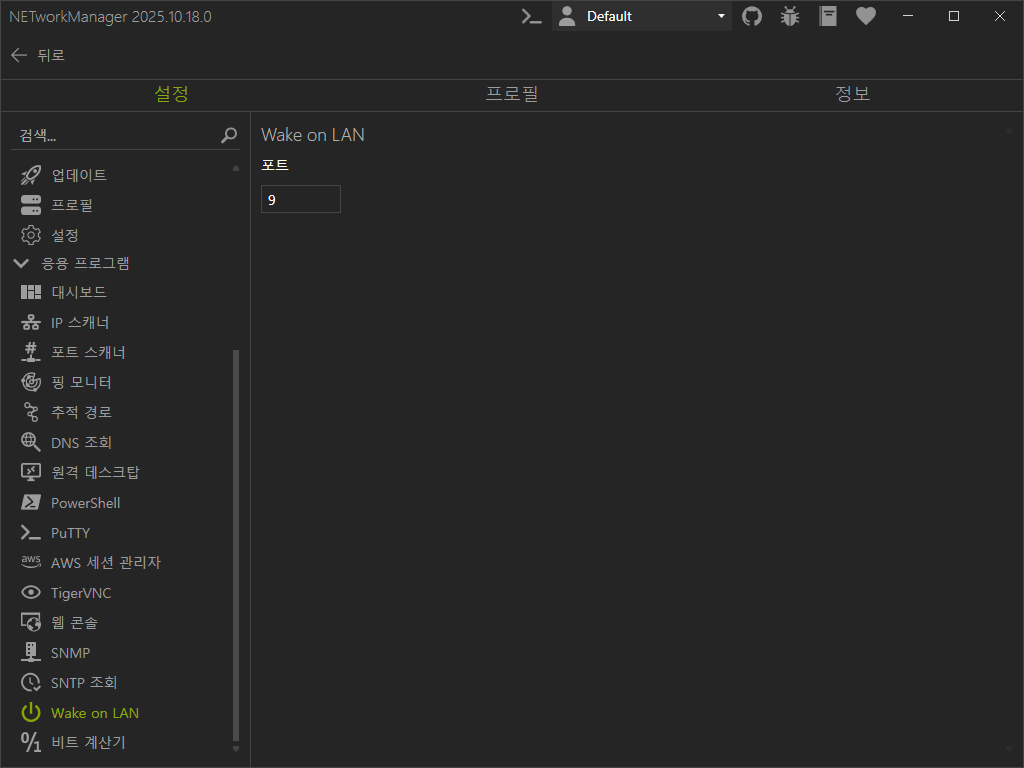Click the percent icon for 비트 계산기
Screen dimensions: 1024x768
pos(31,743)
